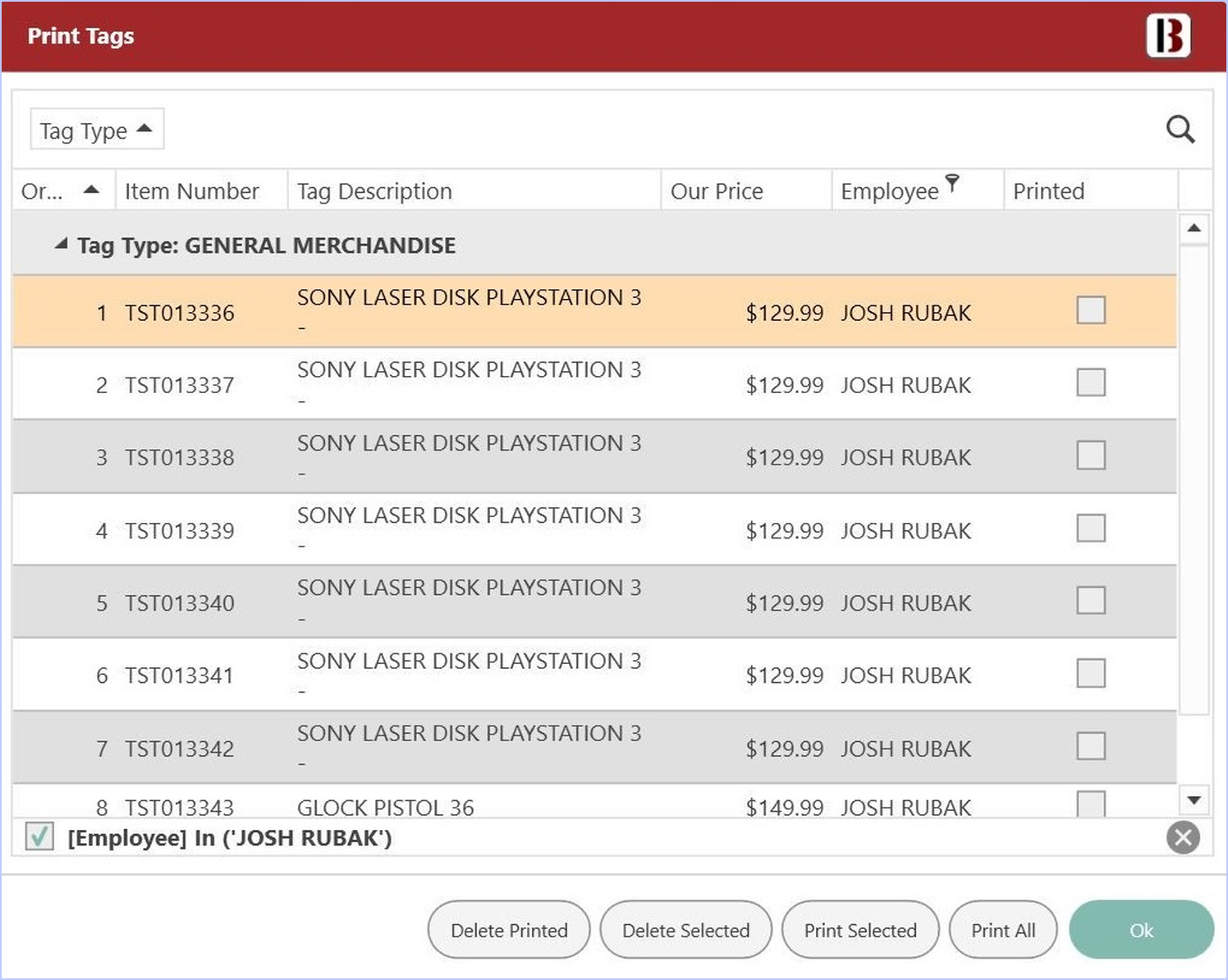Select item number TST013341

coord(180,675)
